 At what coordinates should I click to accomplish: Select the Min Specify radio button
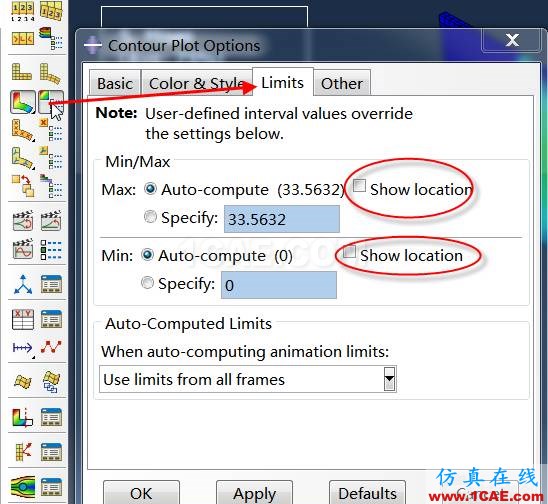pyautogui.click(x=147, y=282)
